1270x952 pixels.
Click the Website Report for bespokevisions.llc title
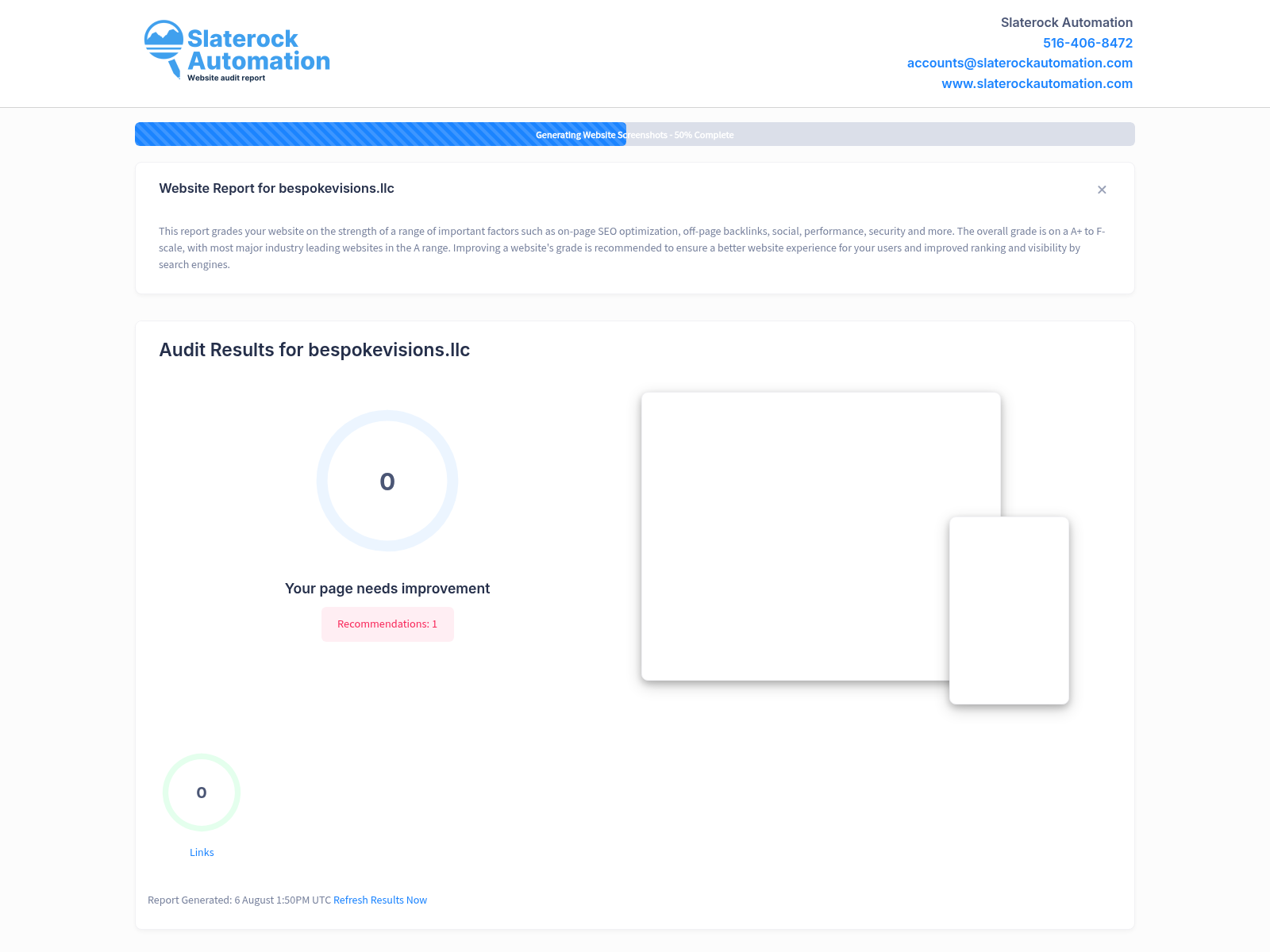tap(276, 188)
